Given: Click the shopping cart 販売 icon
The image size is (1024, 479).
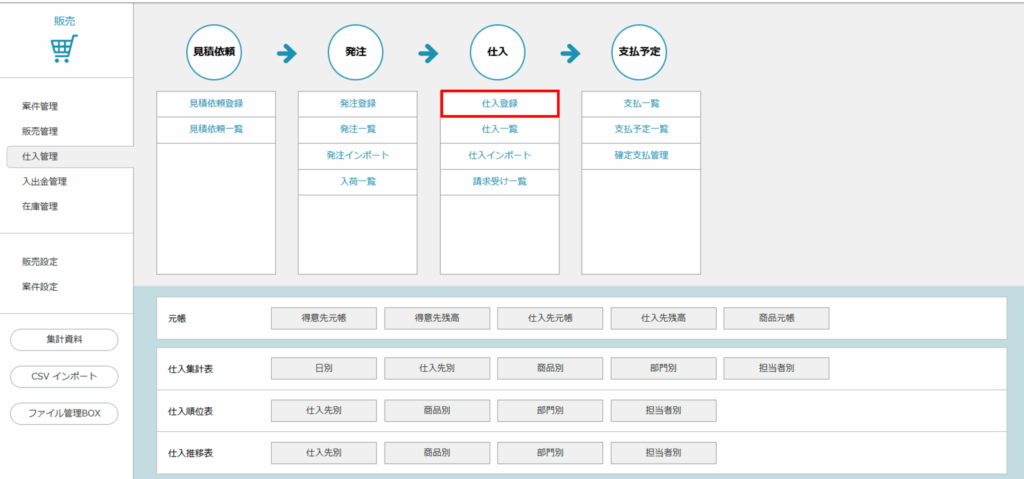Looking at the screenshot, I should 65,48.
